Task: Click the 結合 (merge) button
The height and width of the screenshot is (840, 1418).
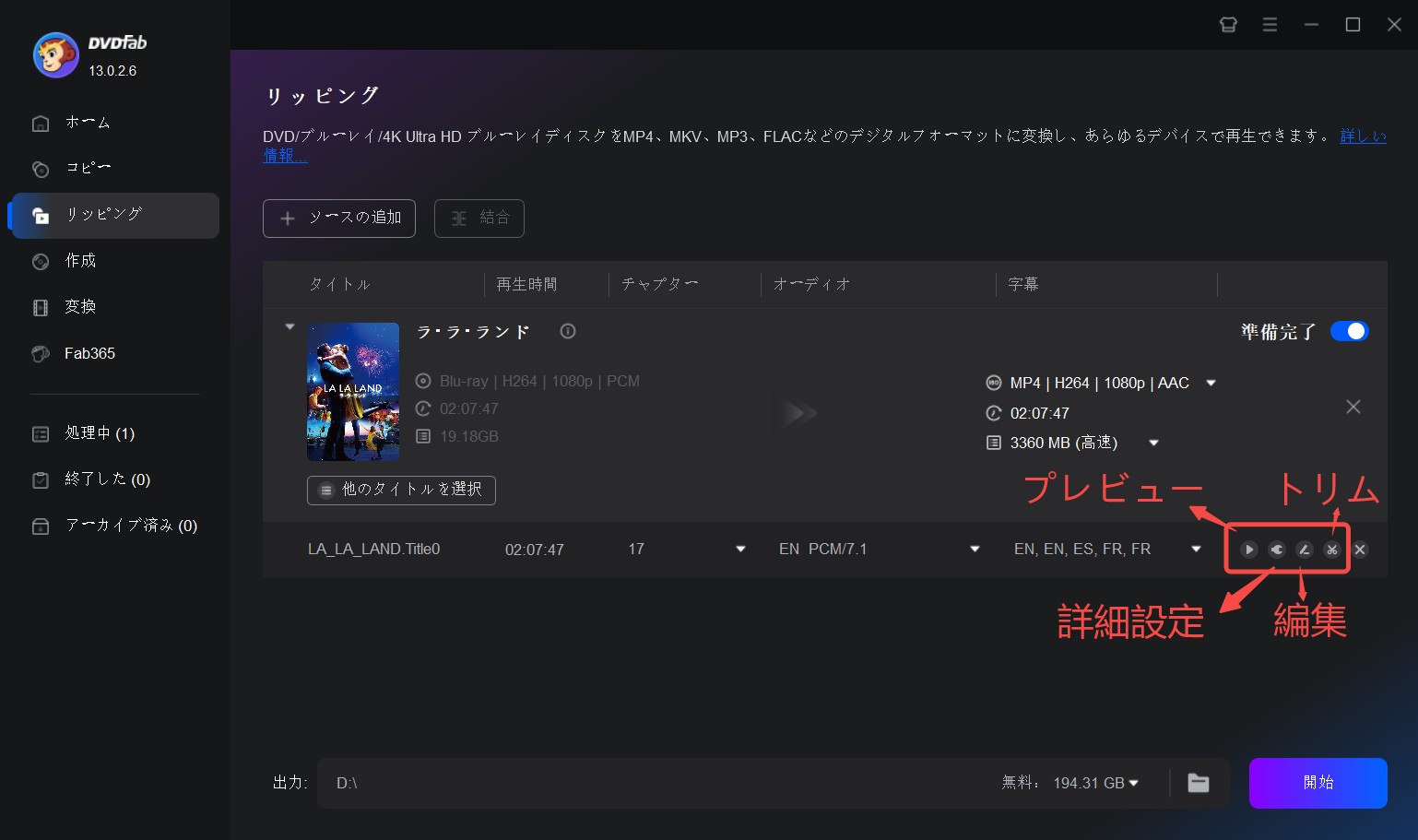Action: [x=479, y=219]
